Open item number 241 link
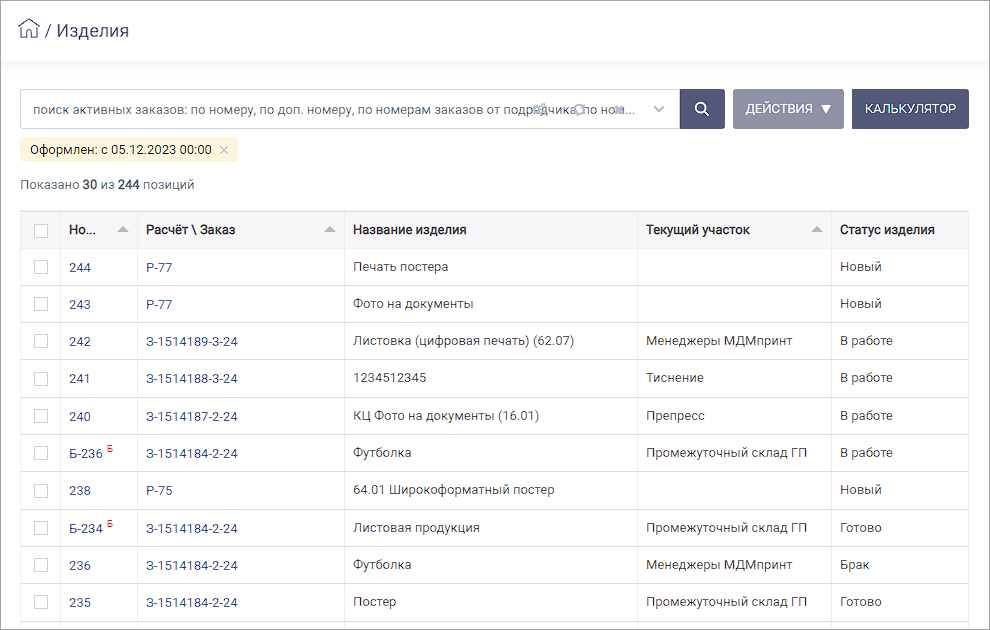This screenshot has height=630, width=990. tap(80, 379)
